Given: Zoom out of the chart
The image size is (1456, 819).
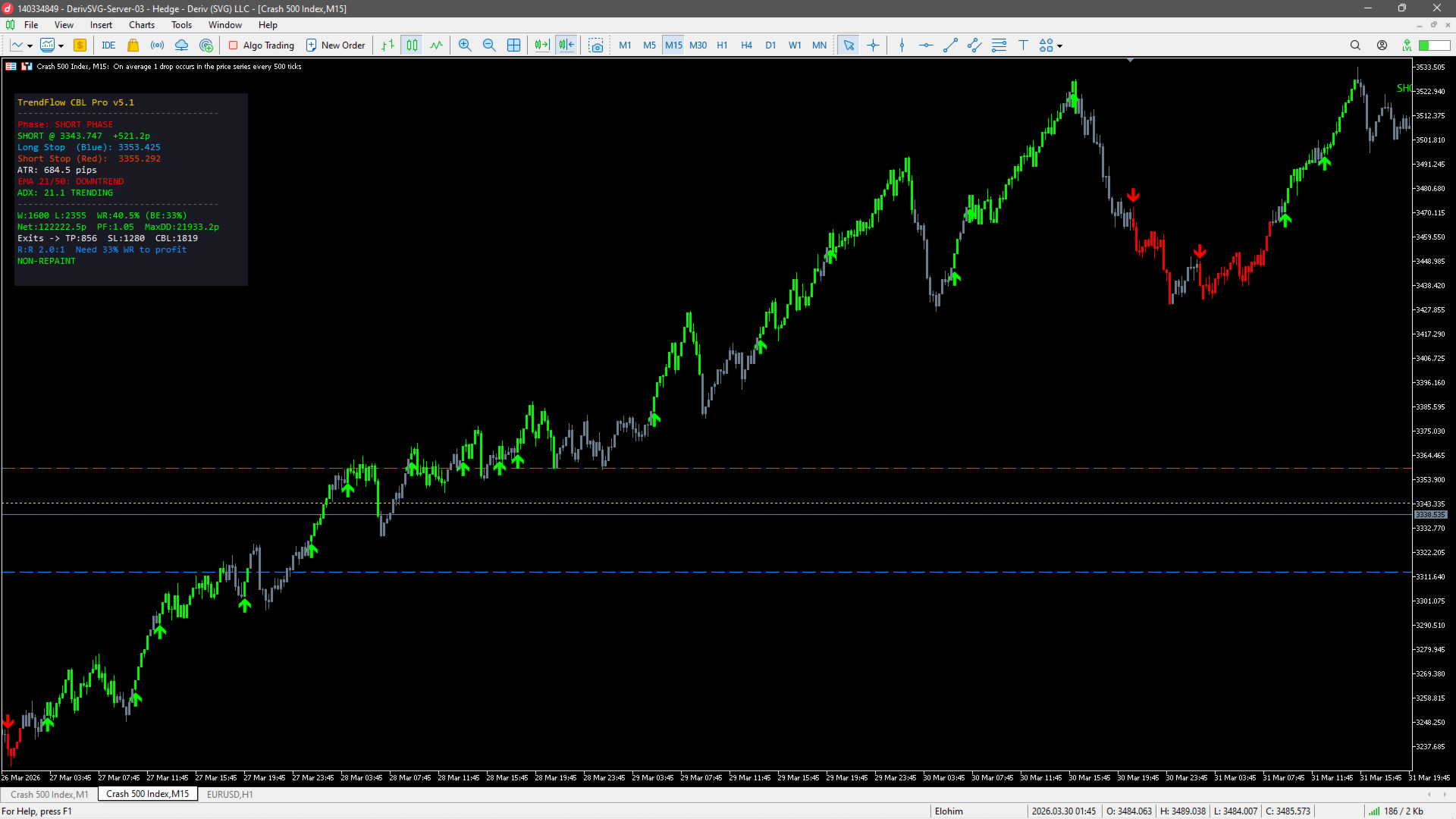Looking at the screenshot, I should pyautogui.click(x=489, y=45).
